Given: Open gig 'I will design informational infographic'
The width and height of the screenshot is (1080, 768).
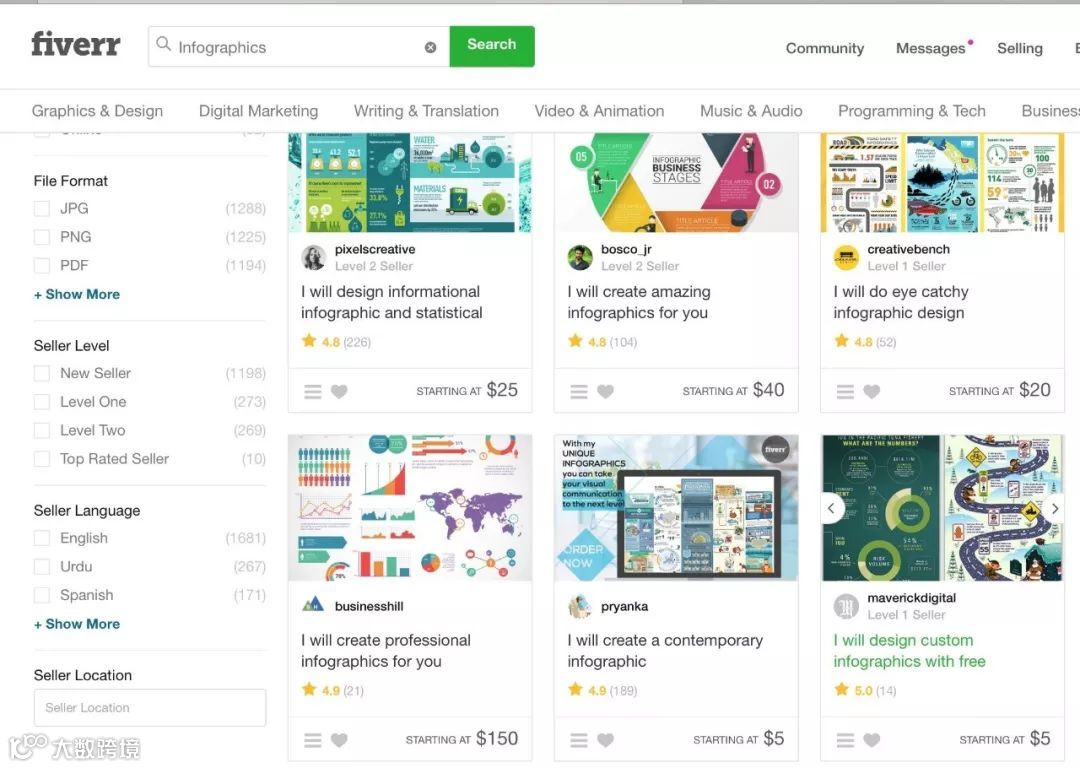Looking at the screenshot, I should point(391,302).
